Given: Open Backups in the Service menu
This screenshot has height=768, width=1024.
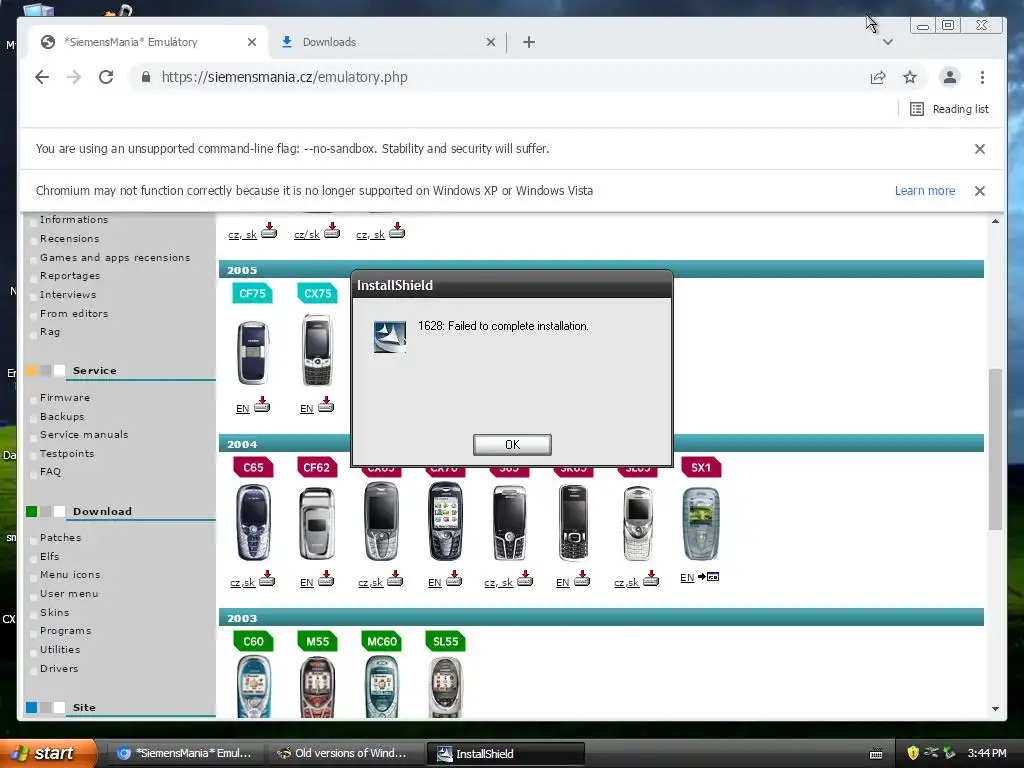Looking at the screenshot, I should [x=62, y=417].
